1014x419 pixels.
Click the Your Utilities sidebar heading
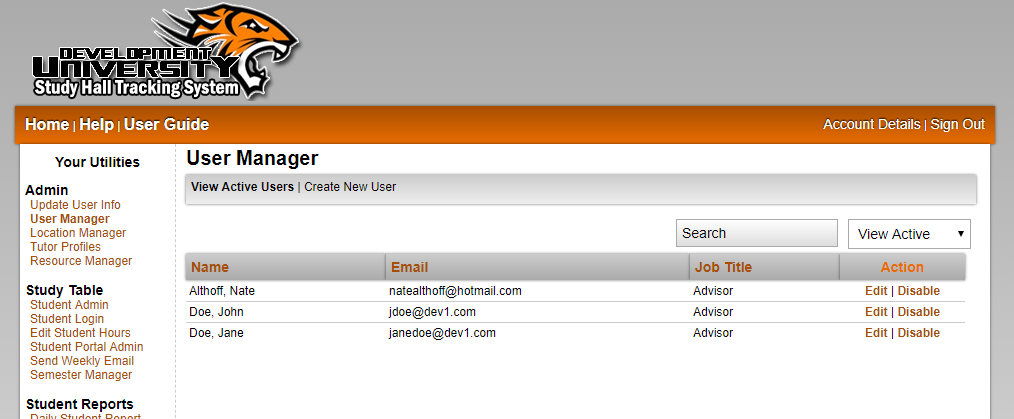pyautogui.click(x=97, y=162)
